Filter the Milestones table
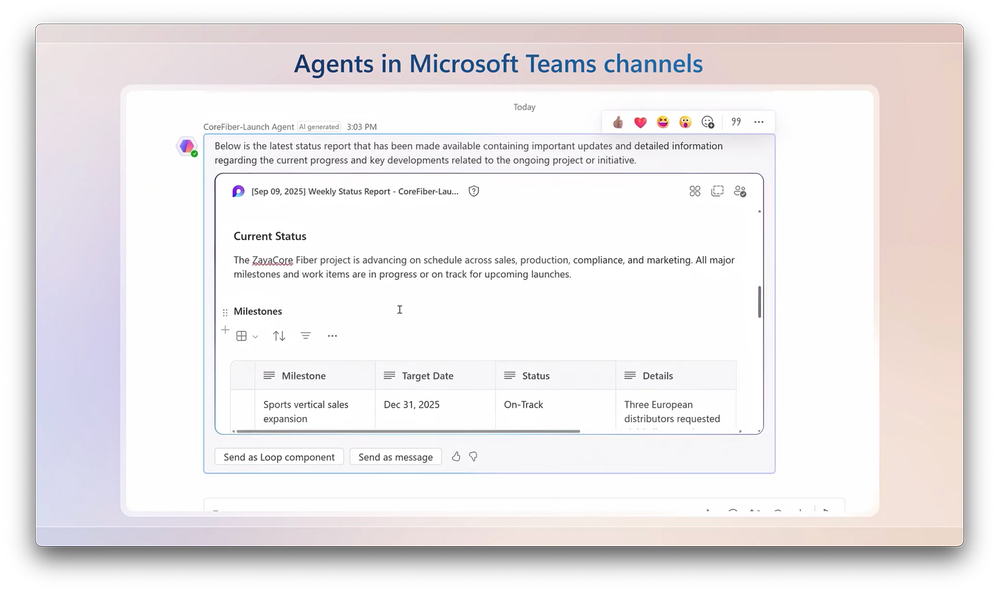This screenshot has height=593, width=999. click(x=306, y=336)
